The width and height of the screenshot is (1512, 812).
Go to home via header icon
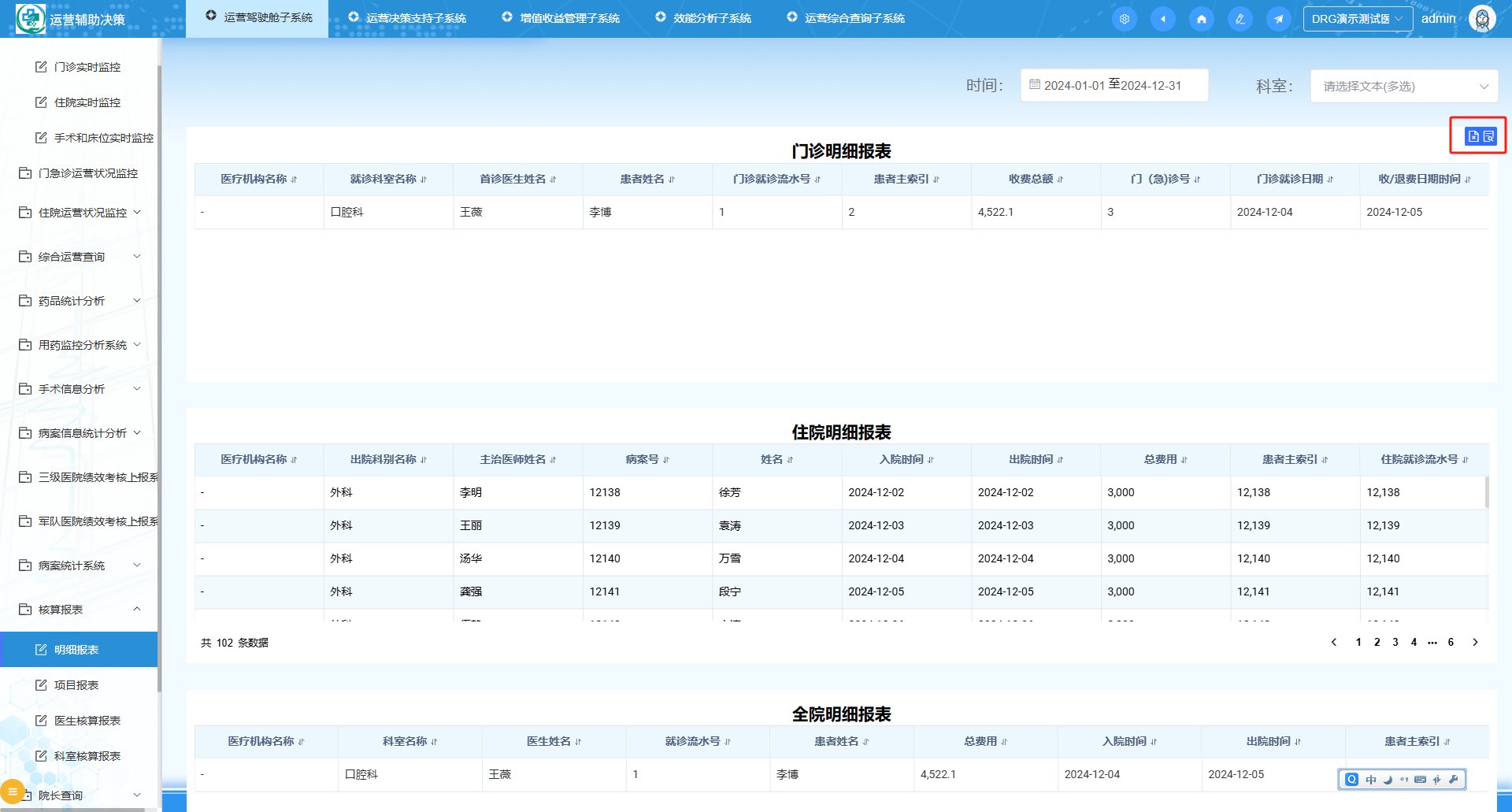(x=1202, y=19)
